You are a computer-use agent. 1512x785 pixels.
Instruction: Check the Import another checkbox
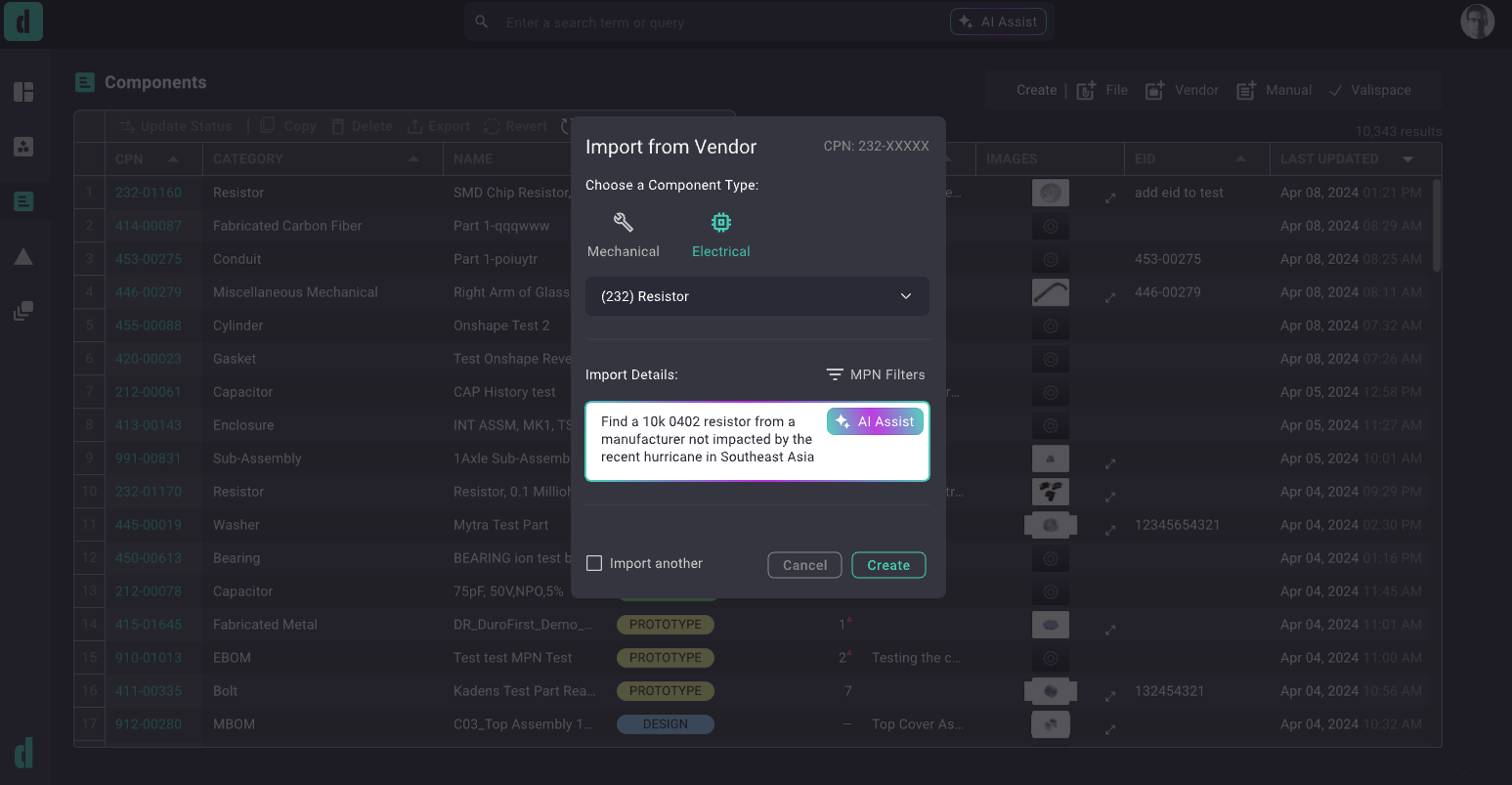(x=594, y=563)
